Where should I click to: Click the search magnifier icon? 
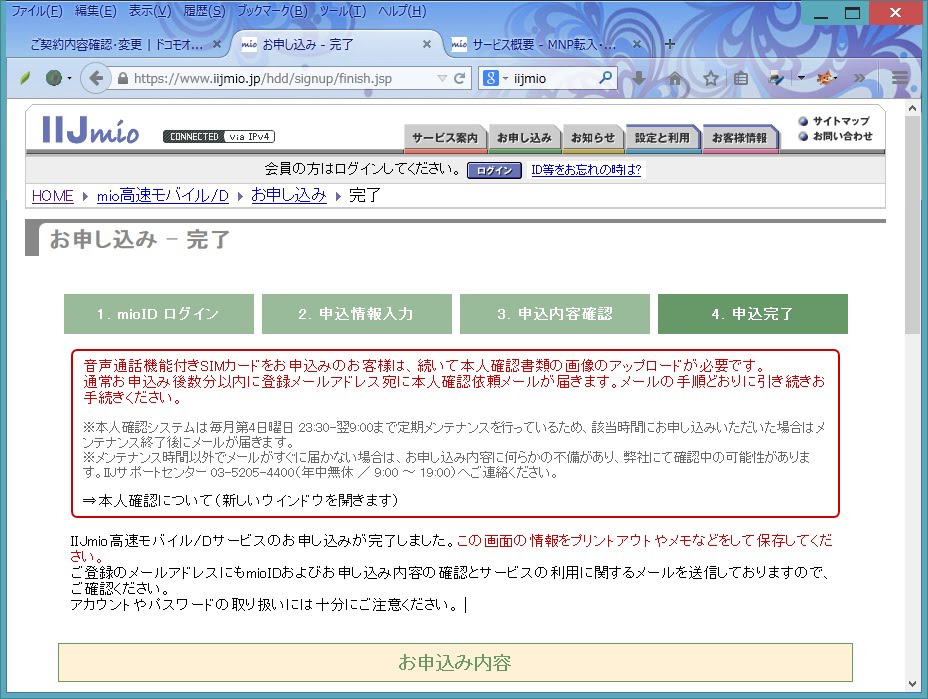[x=605, y=78]
